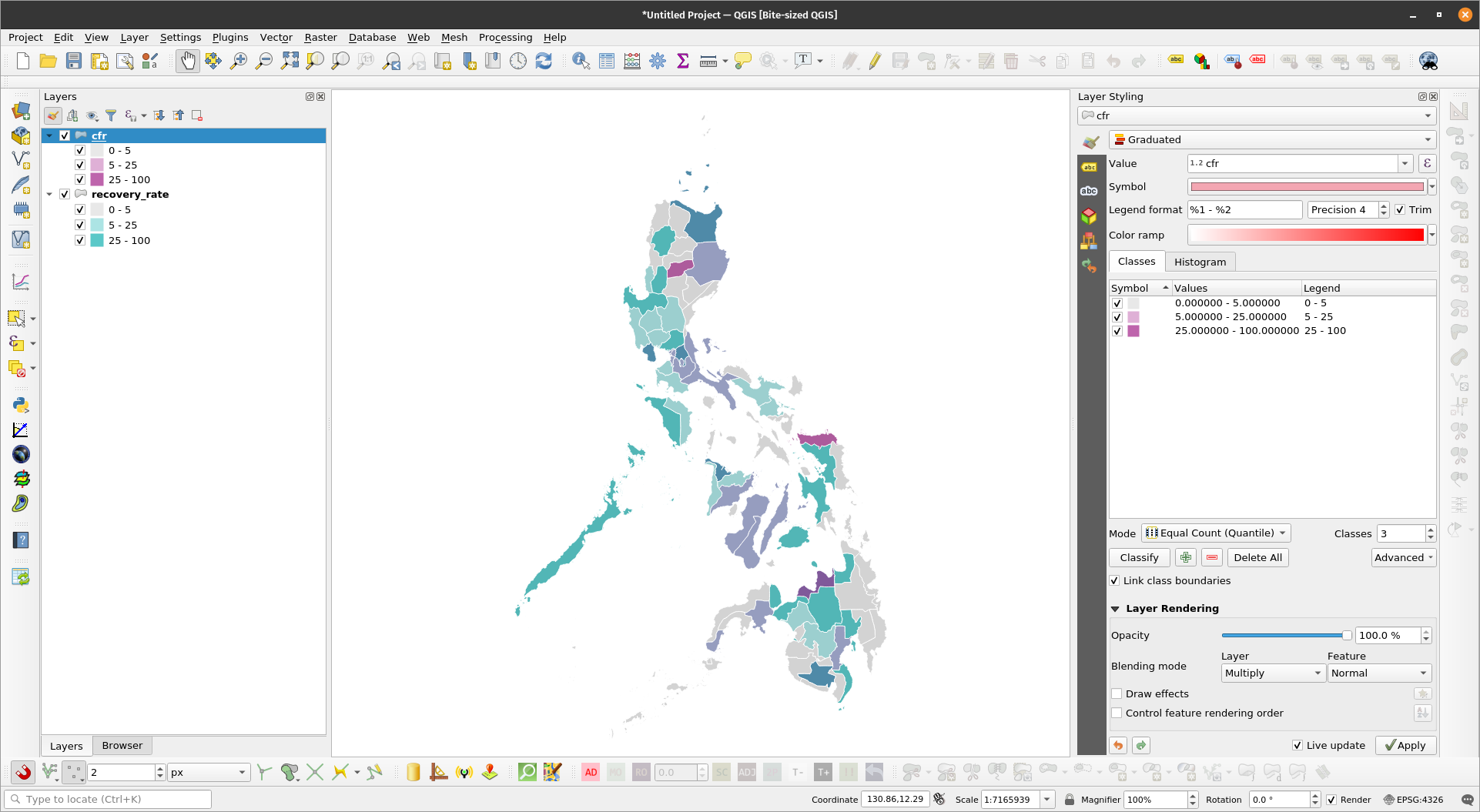
Task: Uncheck the Live update checkbox
Action: (x=1298, y=745)
